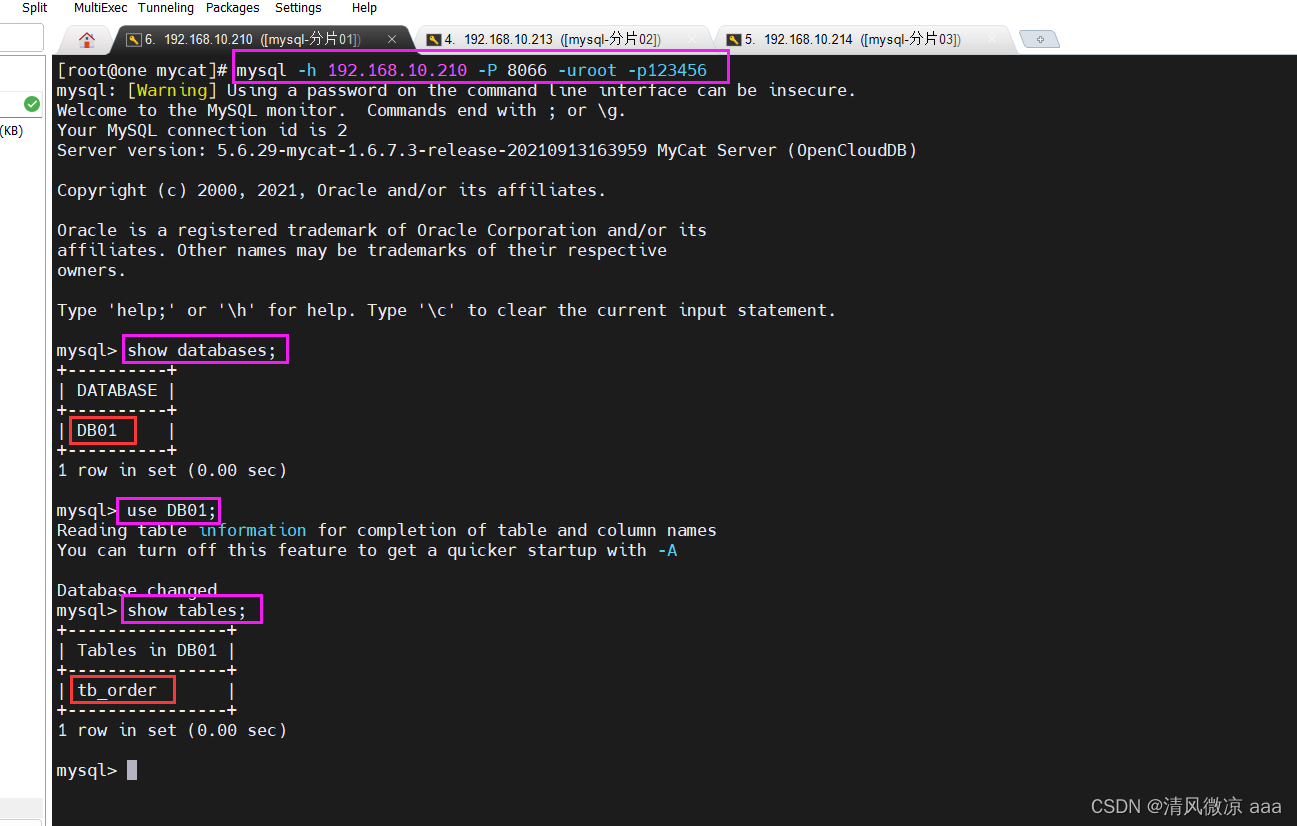This screenshot has height=826, width=1297.
Task: Close the 192.168.10.210 session tab
Action: pos(392,40)
